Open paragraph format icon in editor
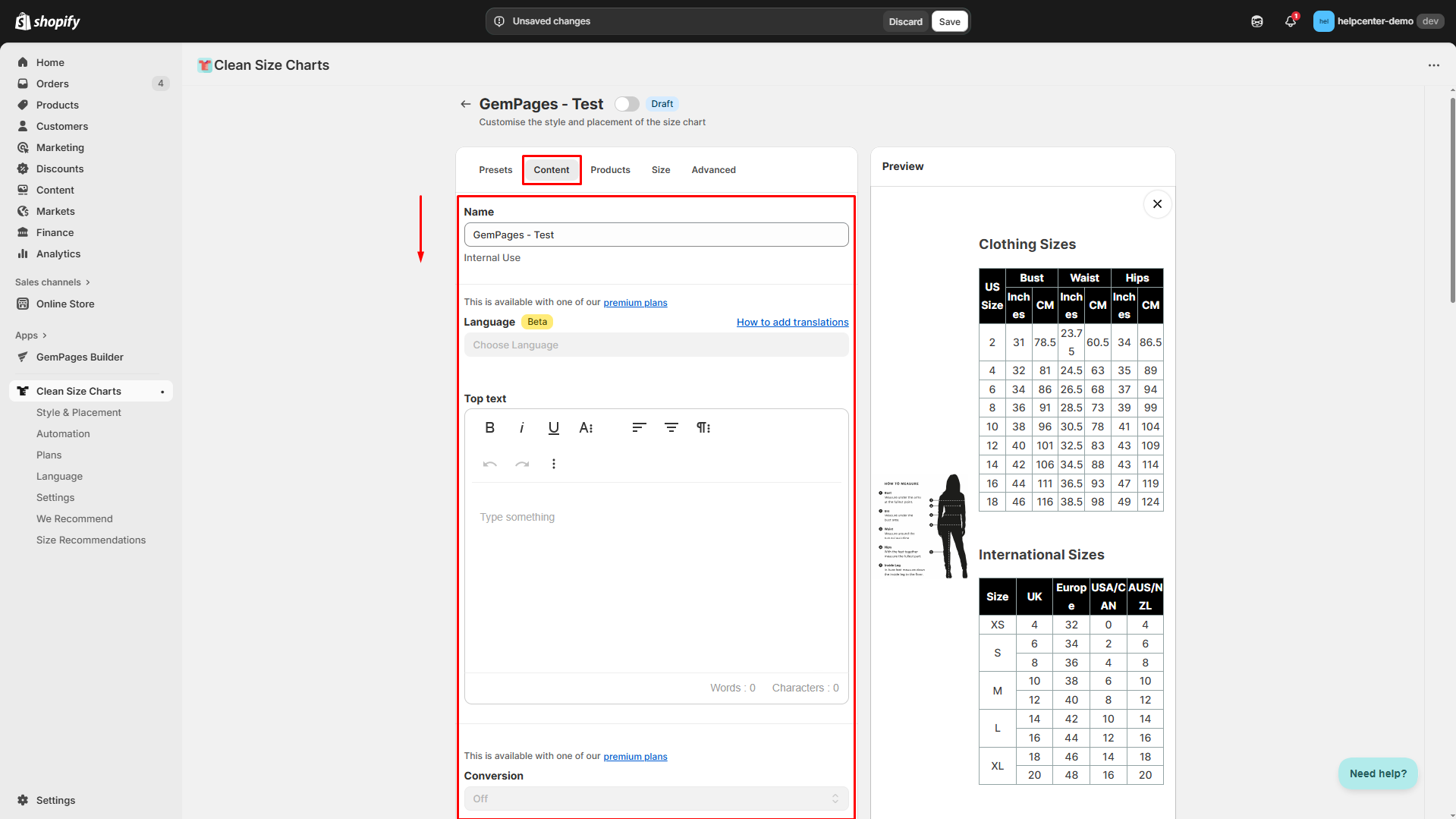 (x=703, y=427)
